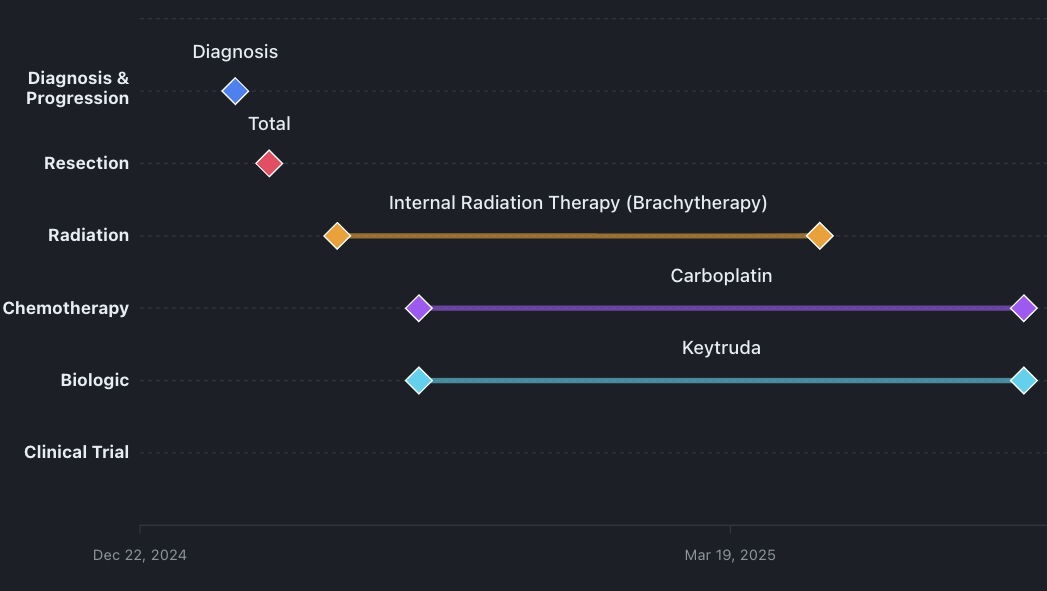This screenshot has height=591, width=1047.
Task: Click the blue Diagnosis diamond marker
Action: tap(234, 91)
